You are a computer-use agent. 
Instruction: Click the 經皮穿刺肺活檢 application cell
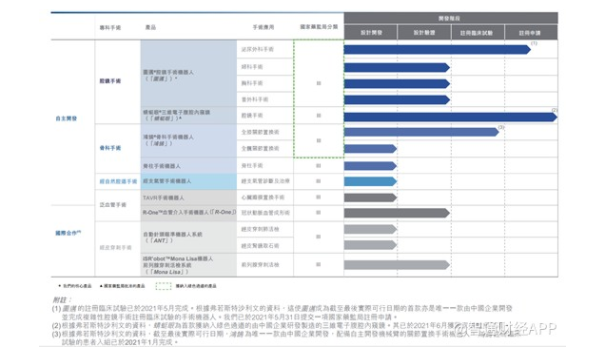pos(265,229)
